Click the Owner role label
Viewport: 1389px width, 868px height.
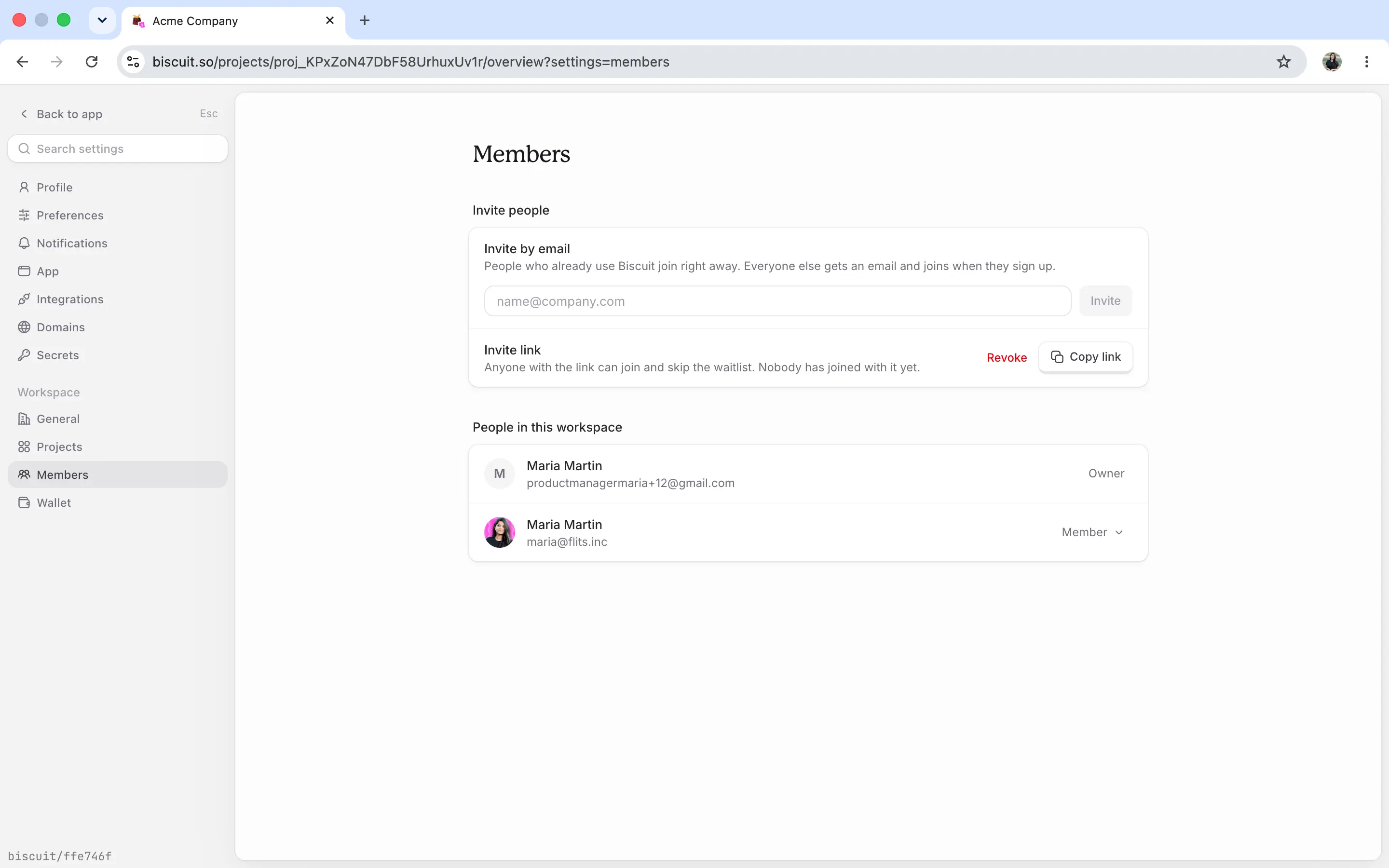tap(1106, 474)
